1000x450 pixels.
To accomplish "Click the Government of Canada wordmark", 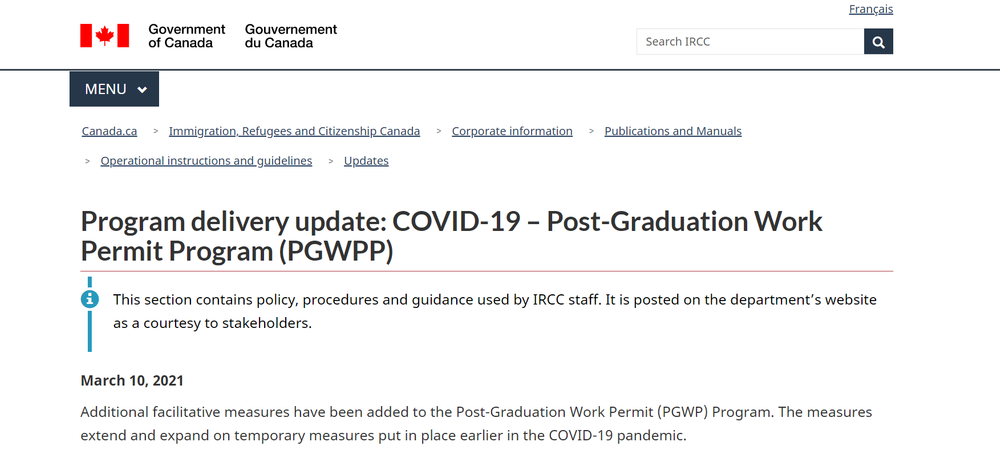I will (x=186, y=36).
